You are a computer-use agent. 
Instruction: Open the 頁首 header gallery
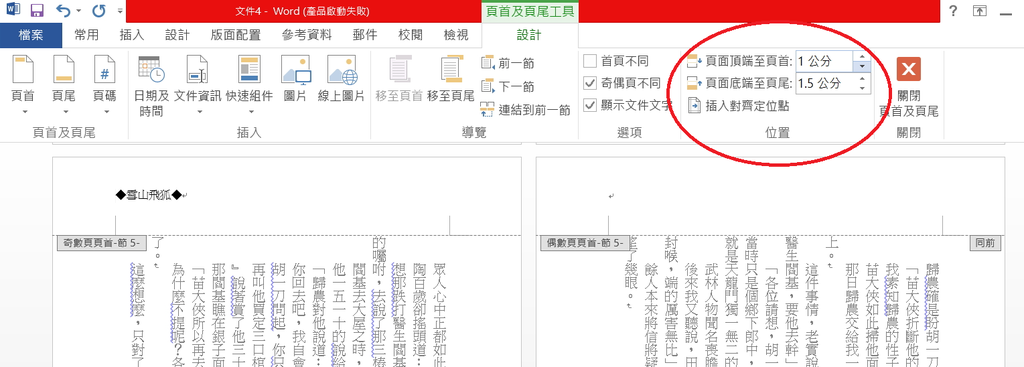pos(24,86)
